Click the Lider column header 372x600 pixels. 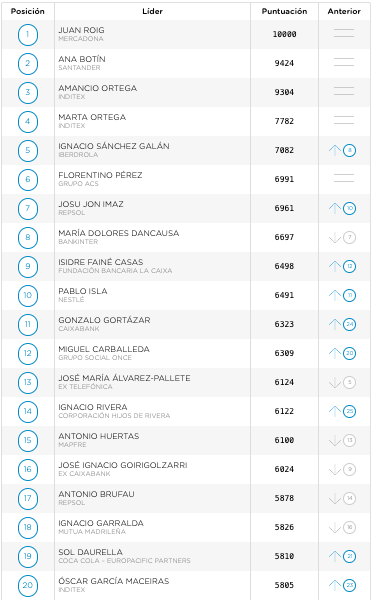pyautogui.click(x=152, y=11)
